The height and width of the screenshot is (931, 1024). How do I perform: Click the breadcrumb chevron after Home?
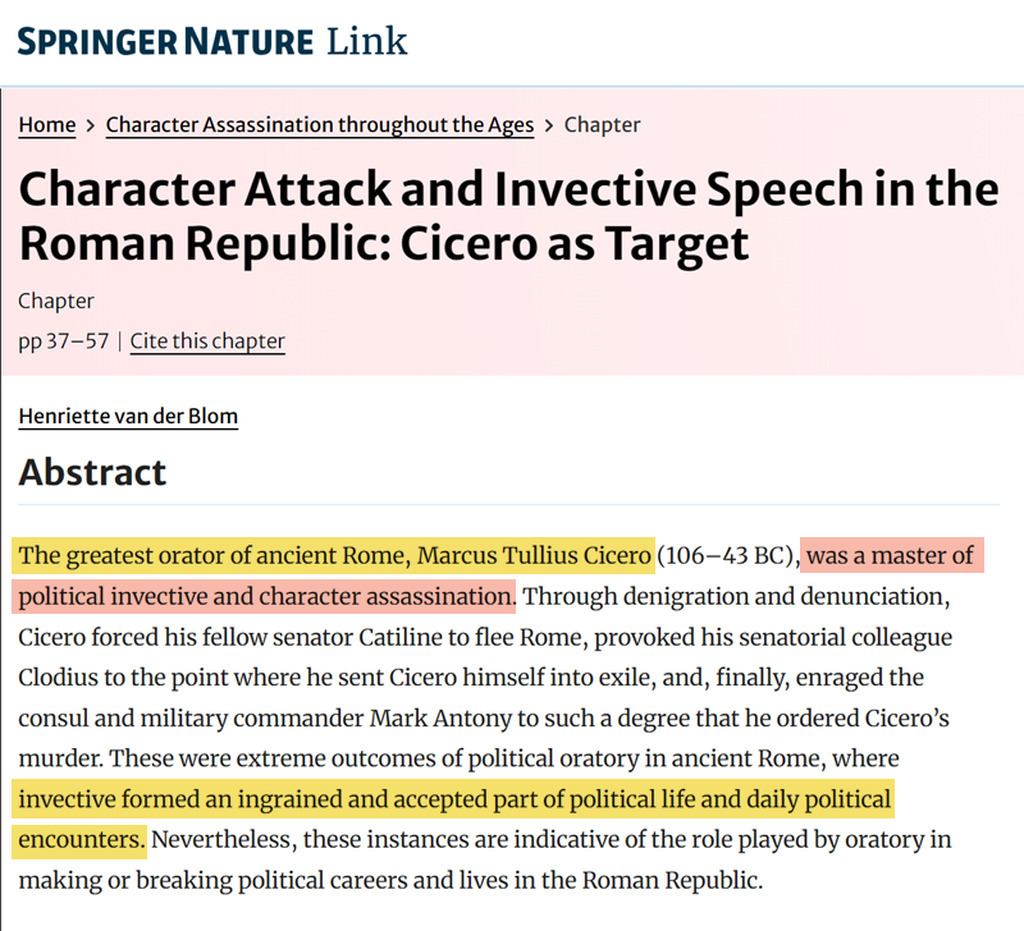[x=91, y=125]
